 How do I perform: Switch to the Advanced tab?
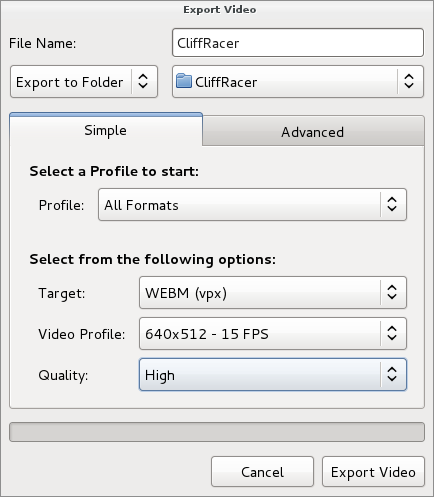[x=313, y=131]
